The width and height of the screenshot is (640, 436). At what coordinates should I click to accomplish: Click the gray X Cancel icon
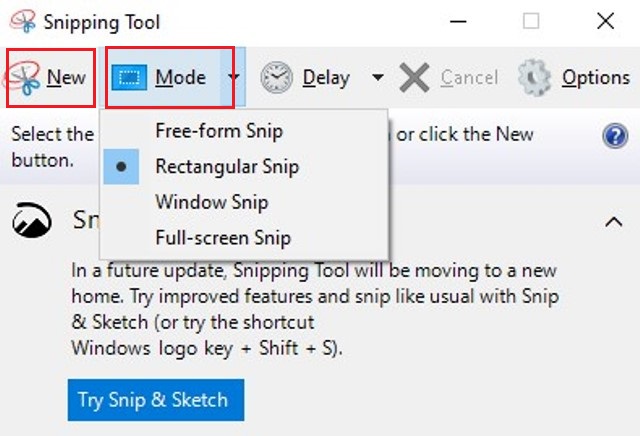click(x=414, y=78)
